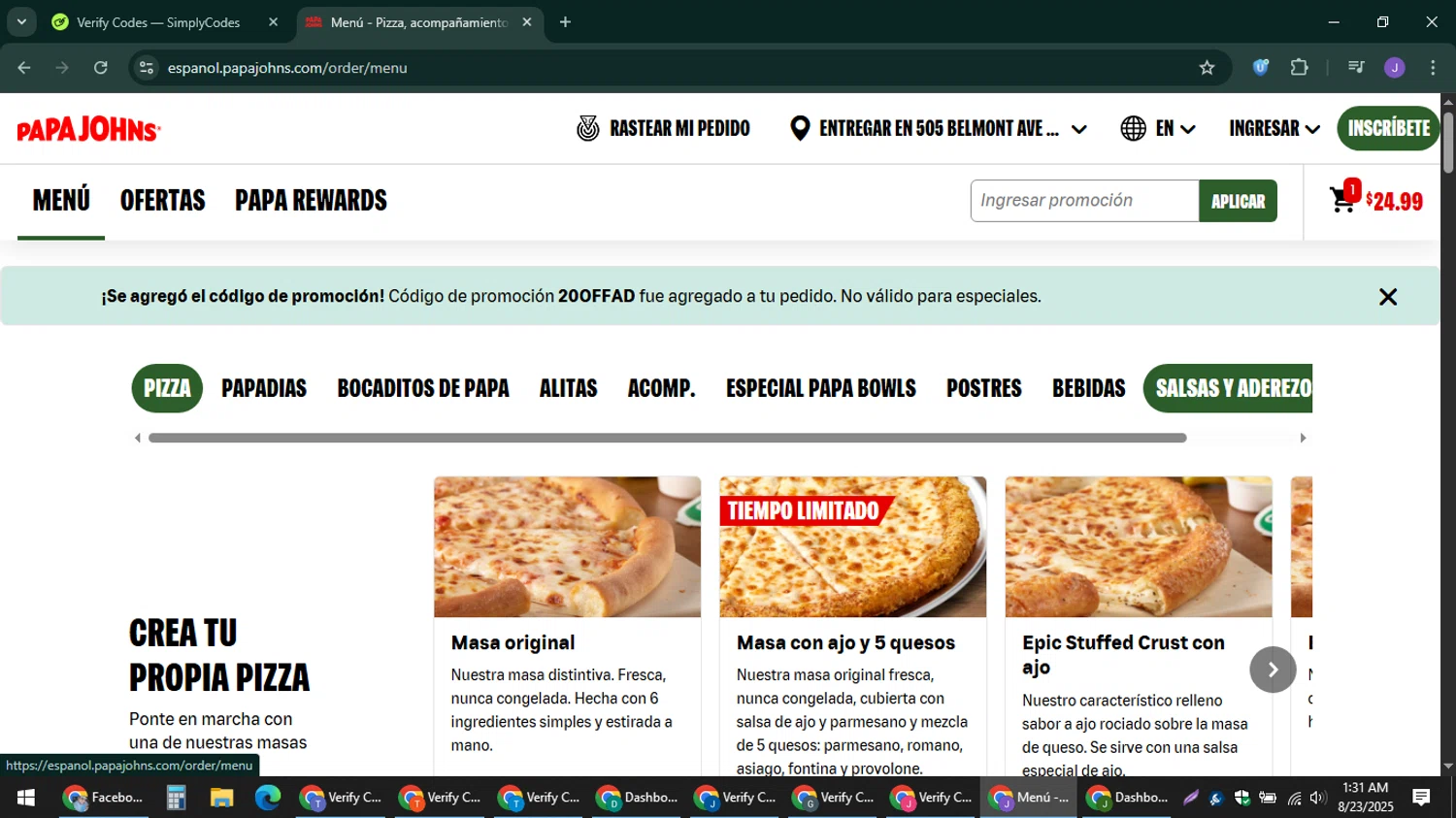Click Rastrear Mi Pedido text link
Image resolution: width=1456 pixels, height=818 pixels.
[x=679, y=128]
